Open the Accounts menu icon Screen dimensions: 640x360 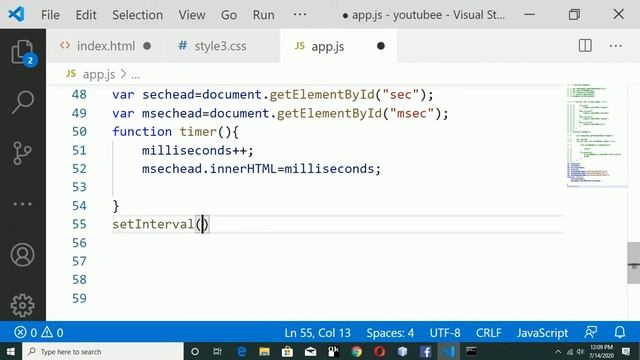pyautogui.click(x=22, y=255)
